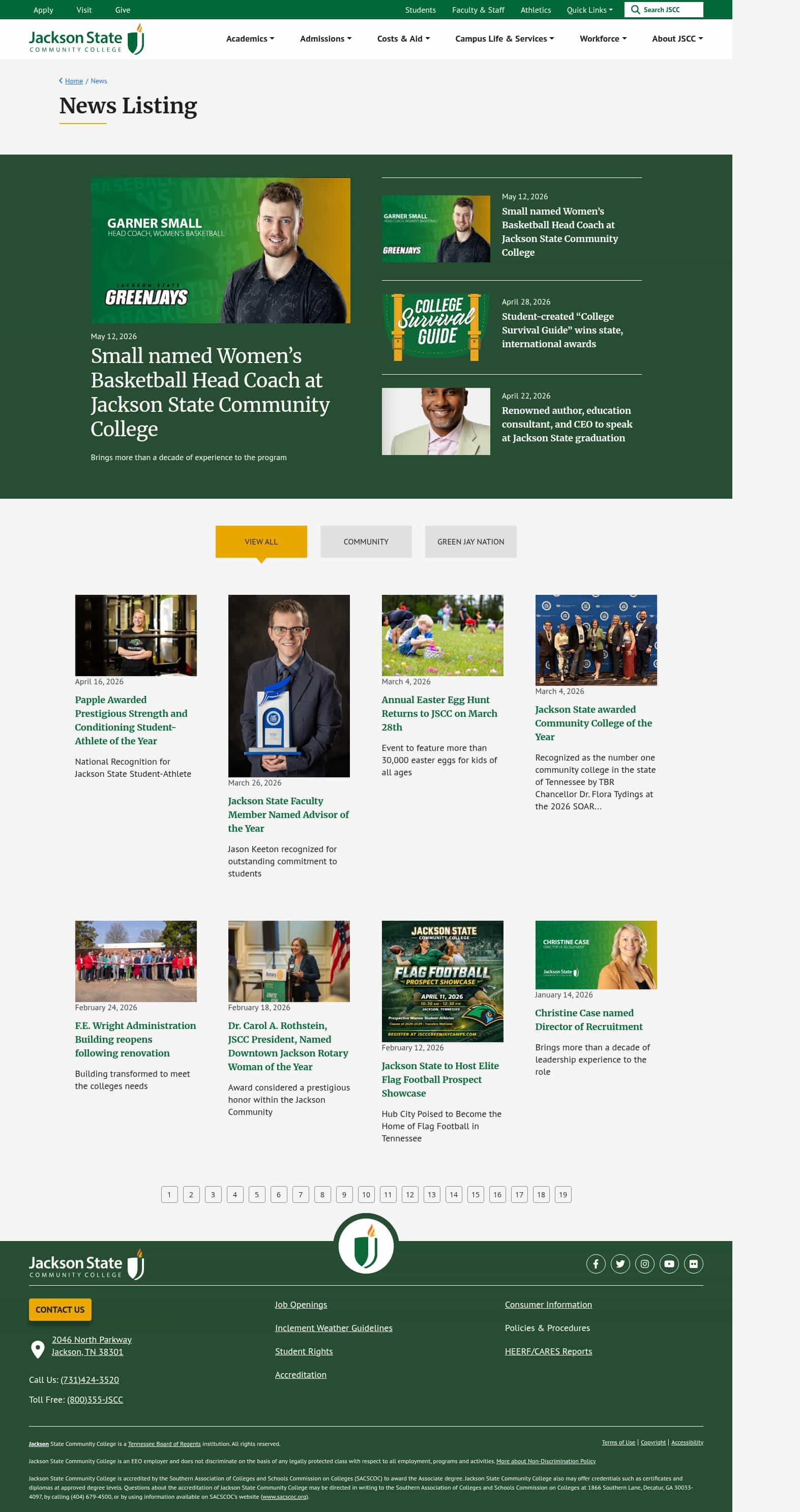Open the Faculty & Staff link
The width and height of the screenshot is (800, 1512).
(x=478, y=10)
